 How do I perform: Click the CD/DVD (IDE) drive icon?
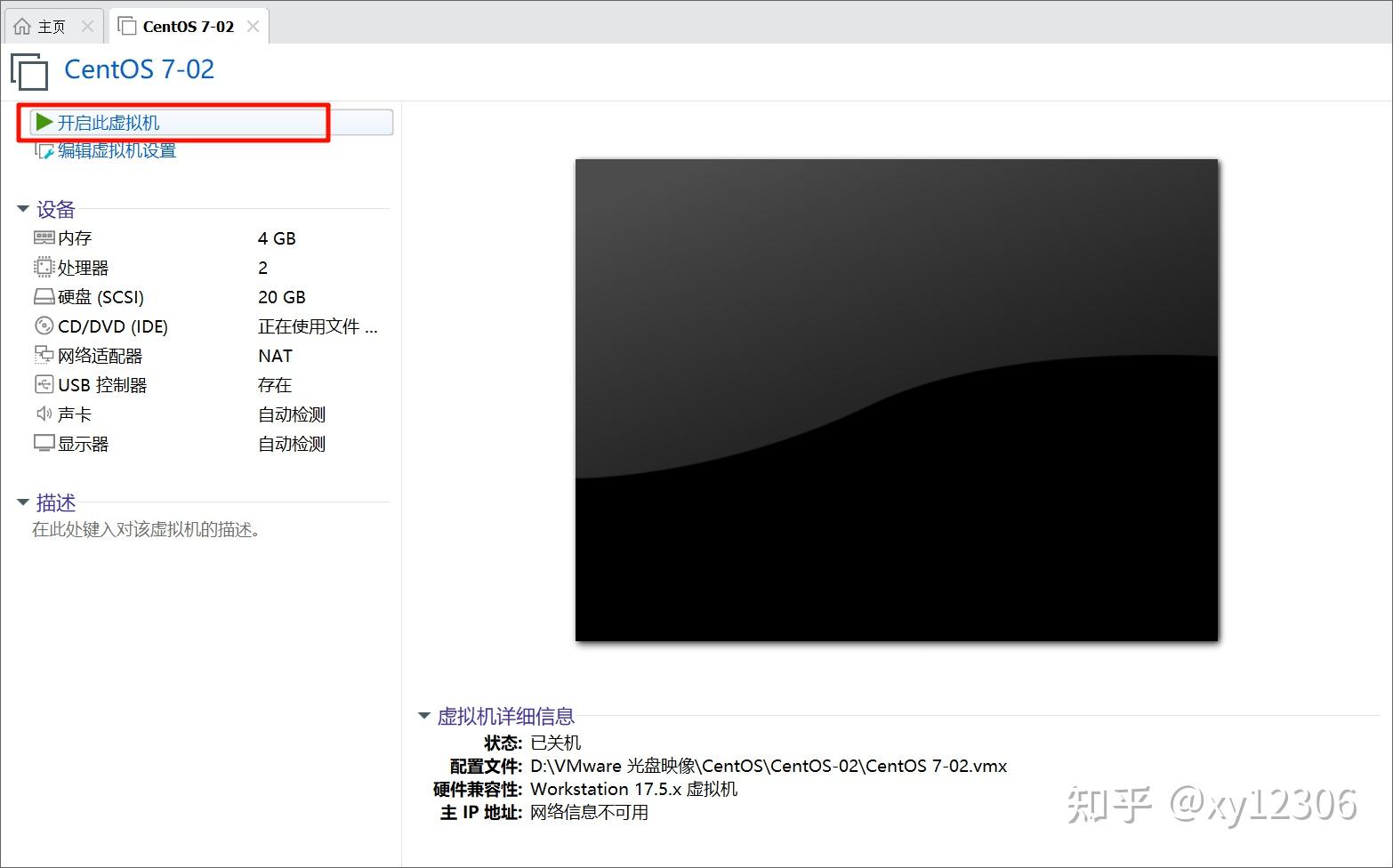(x=44, y=325)
